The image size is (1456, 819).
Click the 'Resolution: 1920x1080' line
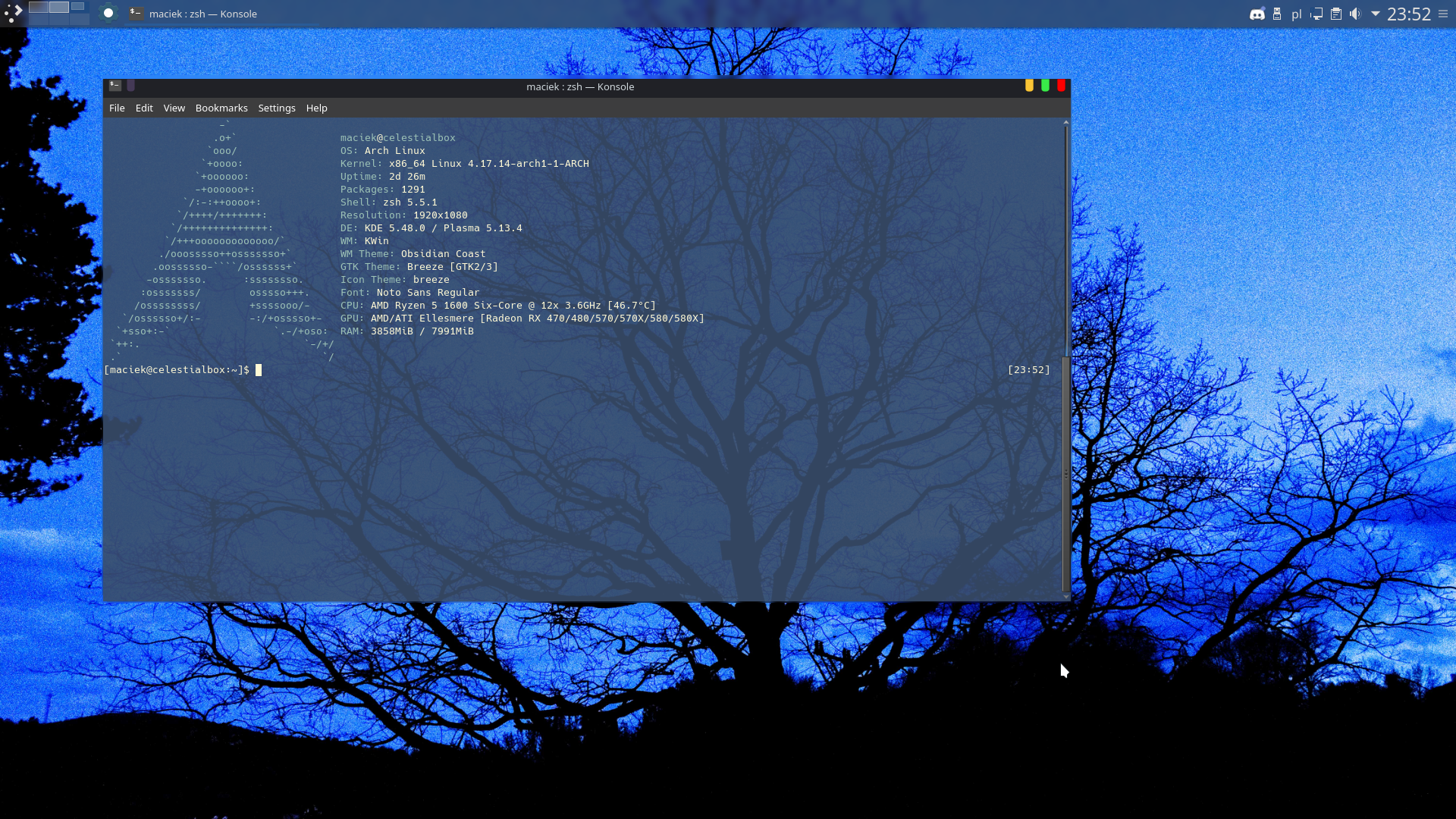404,215
